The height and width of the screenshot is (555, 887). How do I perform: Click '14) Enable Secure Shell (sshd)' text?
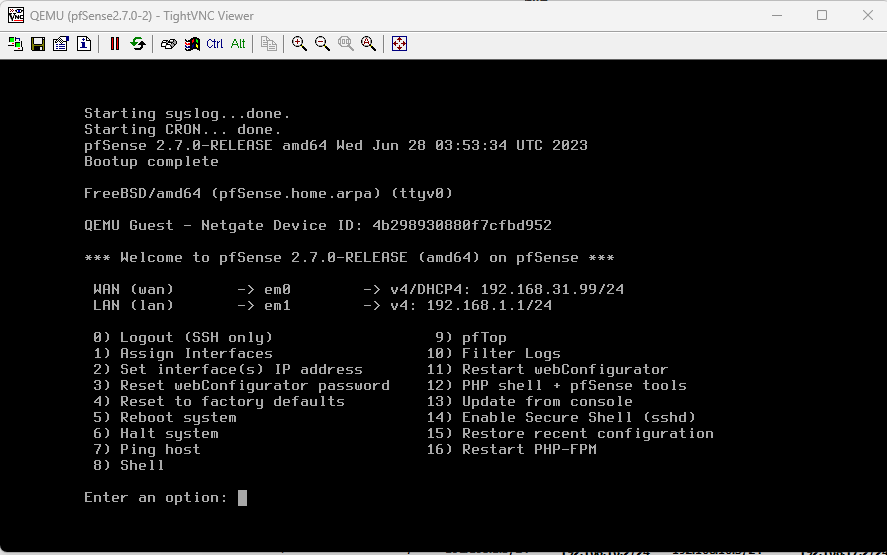(561, 418)
